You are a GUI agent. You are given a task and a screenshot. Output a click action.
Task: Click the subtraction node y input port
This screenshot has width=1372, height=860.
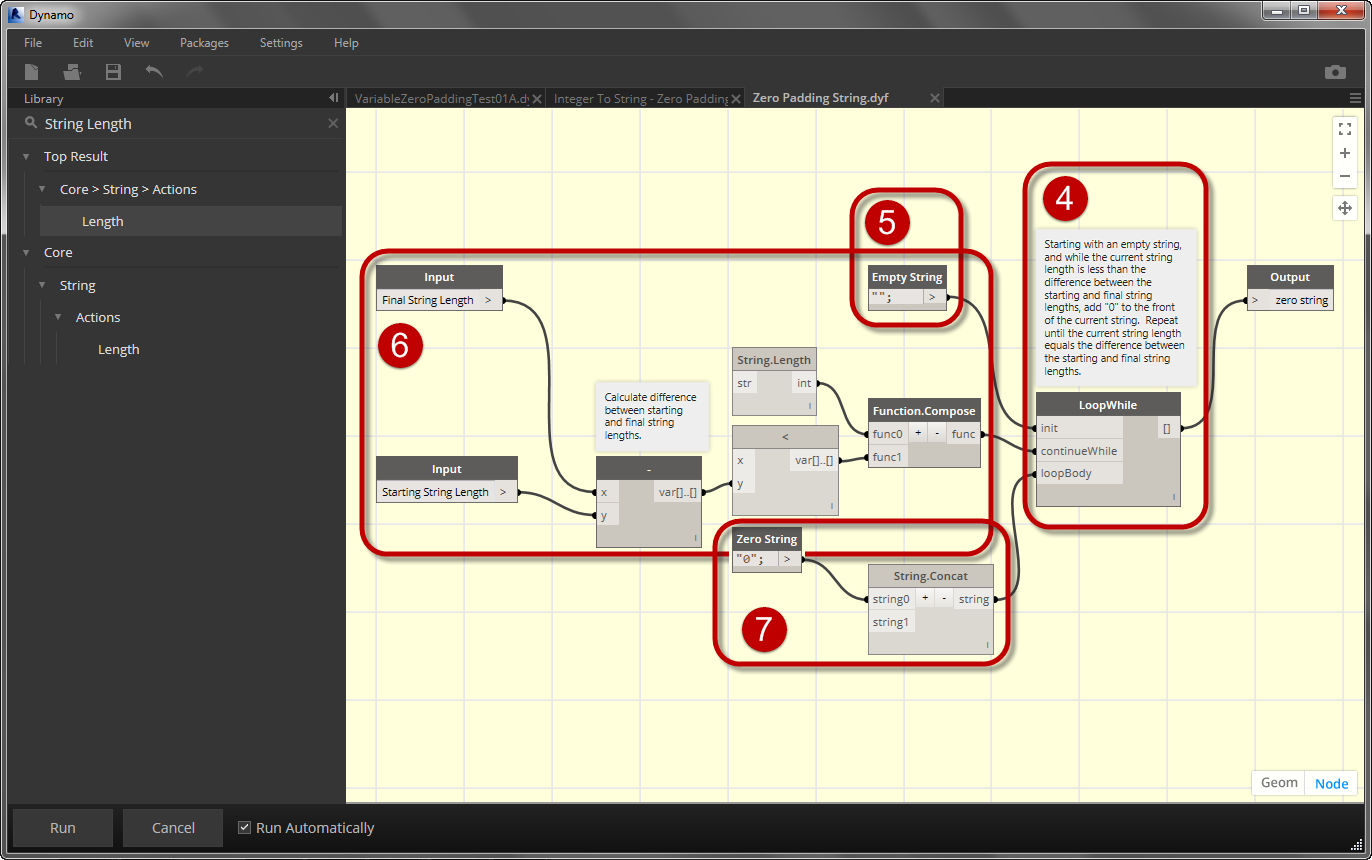[x=608, y=516]
